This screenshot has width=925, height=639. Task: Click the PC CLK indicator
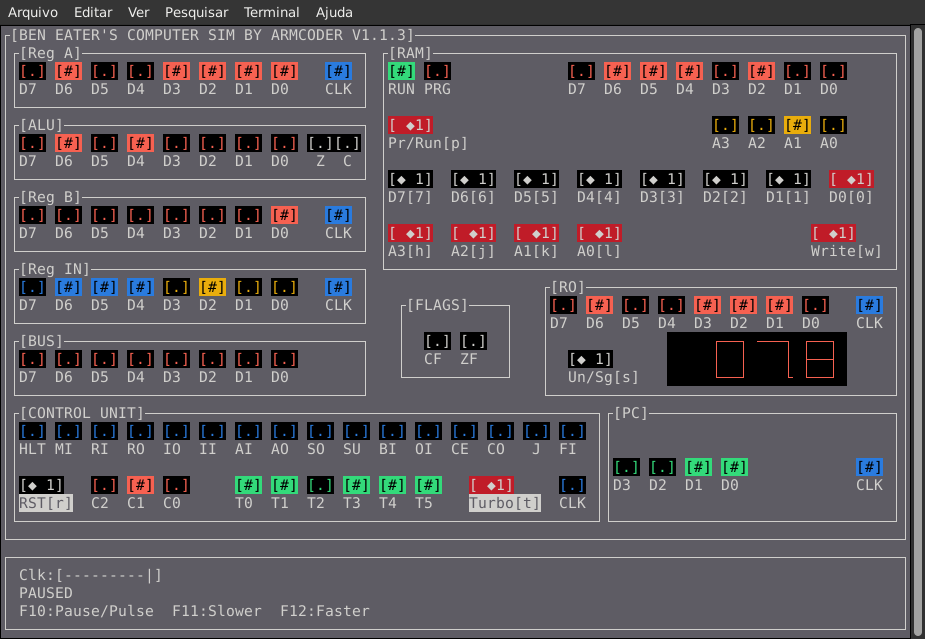[870, 467]
